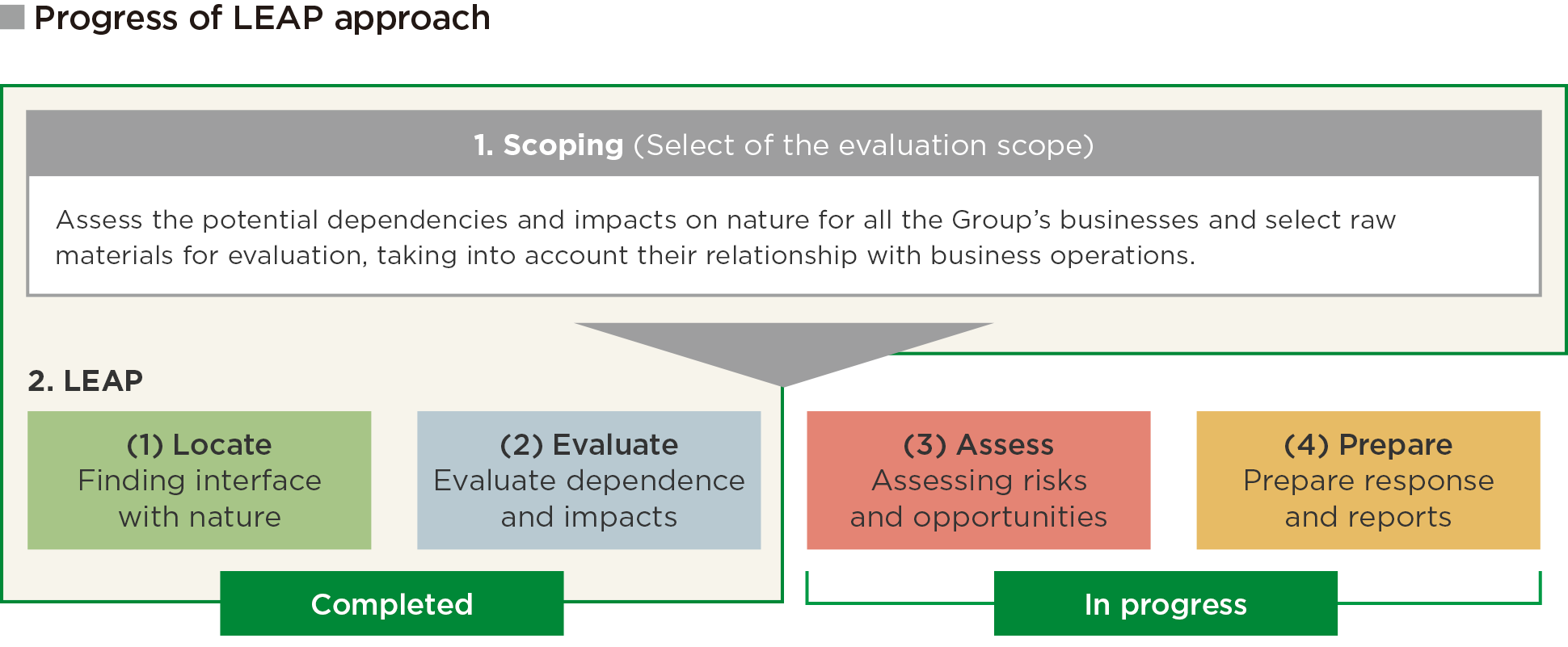Click the gray square beside the title
This screenshot has width=1568, height=647.
12,17
